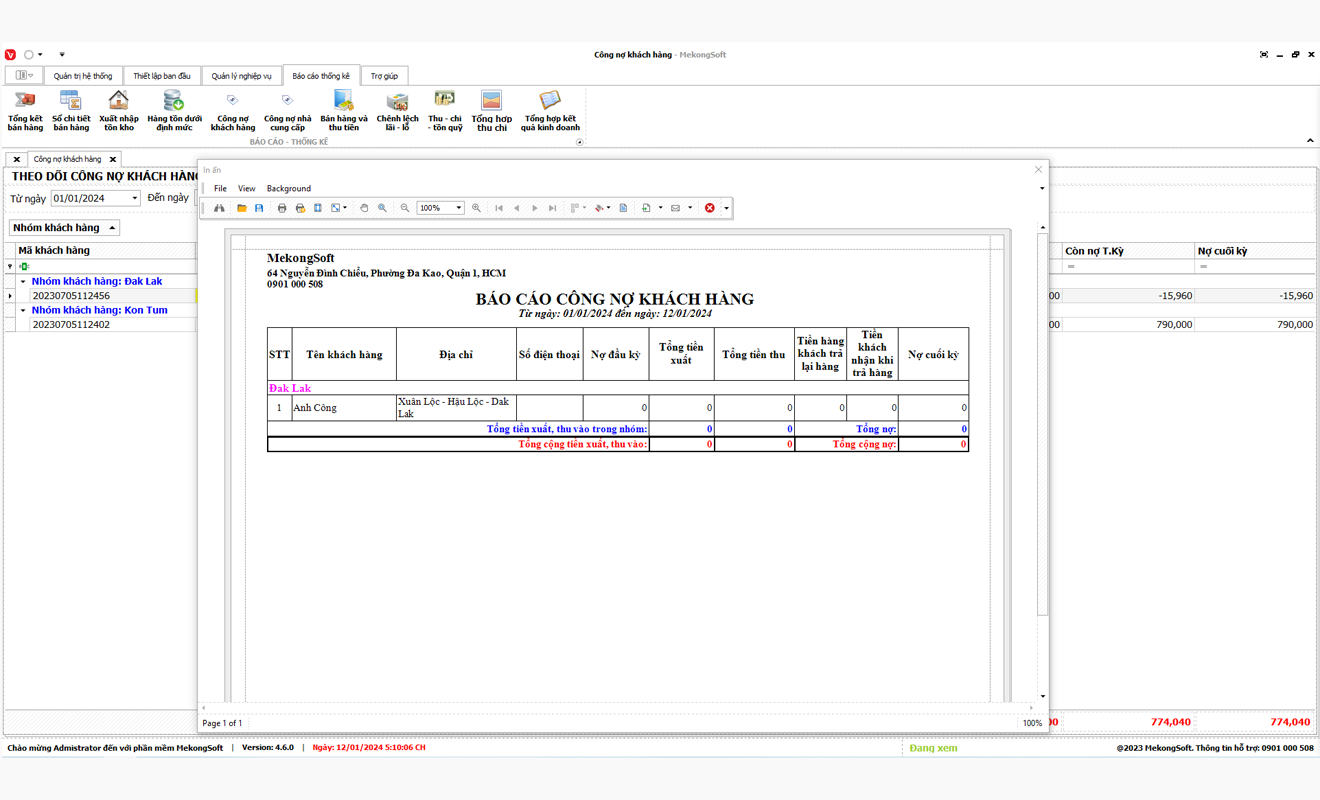Screen dimensions: 1320x800
Task: Open the Background menu in print preview
Action: 288,188
